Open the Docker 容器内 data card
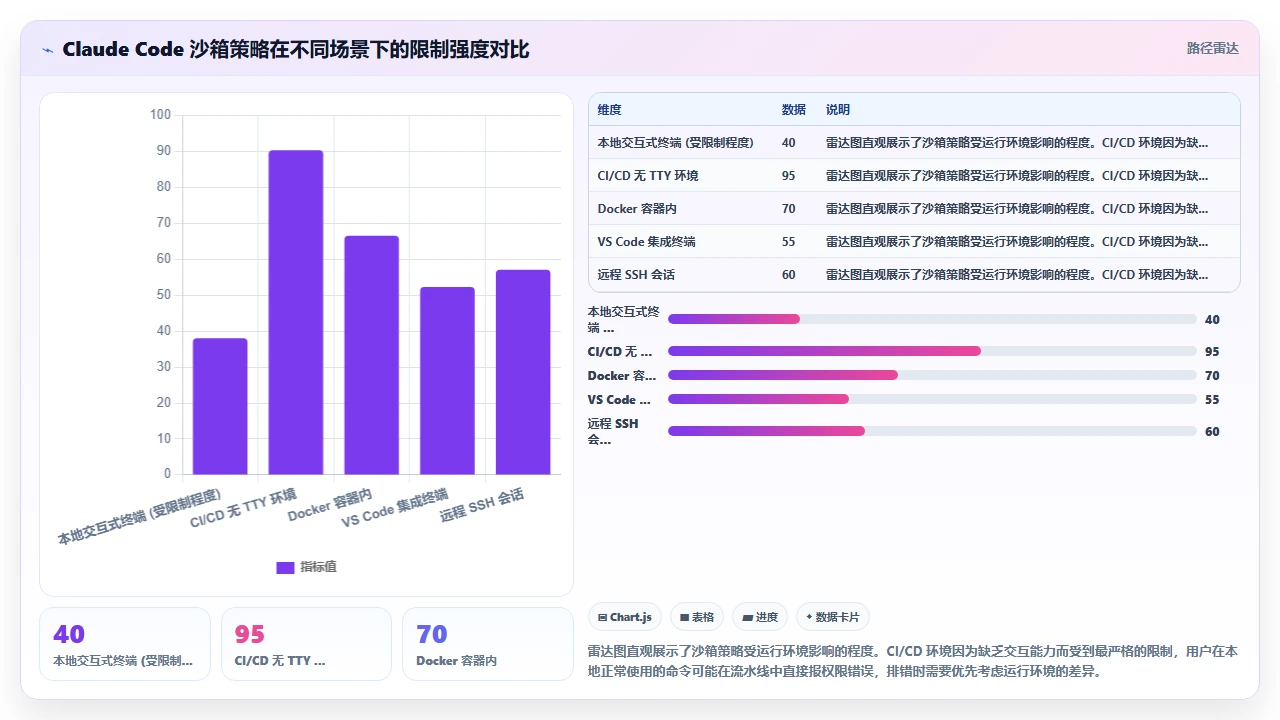This screenshot has width=1280, height=720. (x=488, y=644)
